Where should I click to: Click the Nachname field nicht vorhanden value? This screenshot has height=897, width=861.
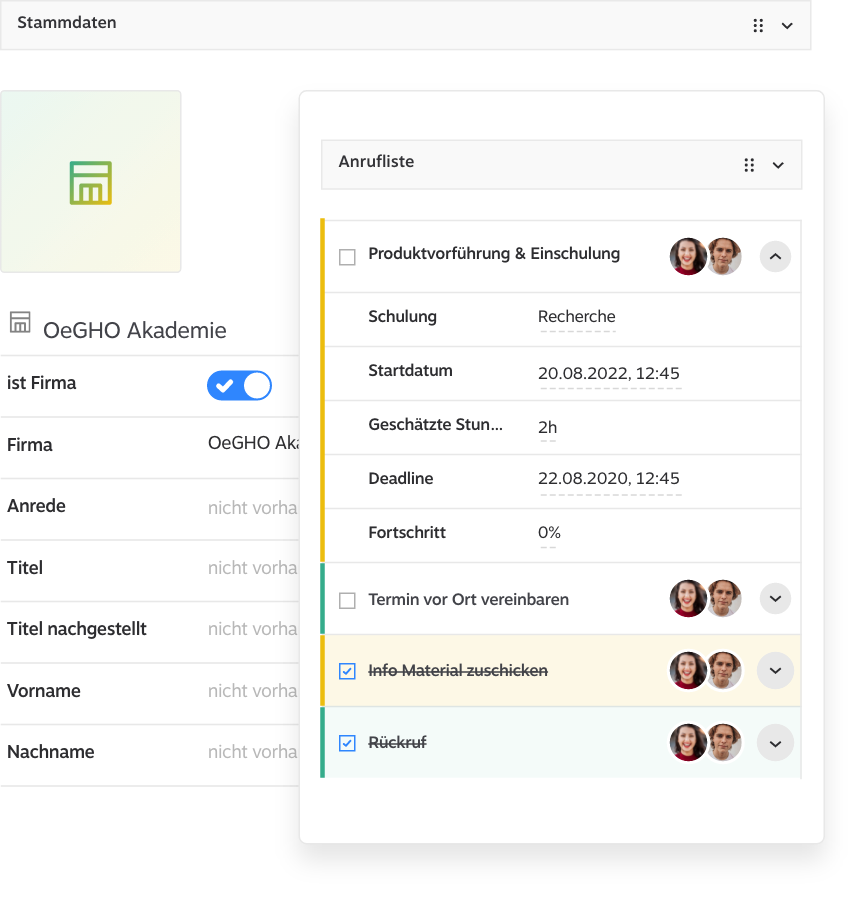pos(253,752)
